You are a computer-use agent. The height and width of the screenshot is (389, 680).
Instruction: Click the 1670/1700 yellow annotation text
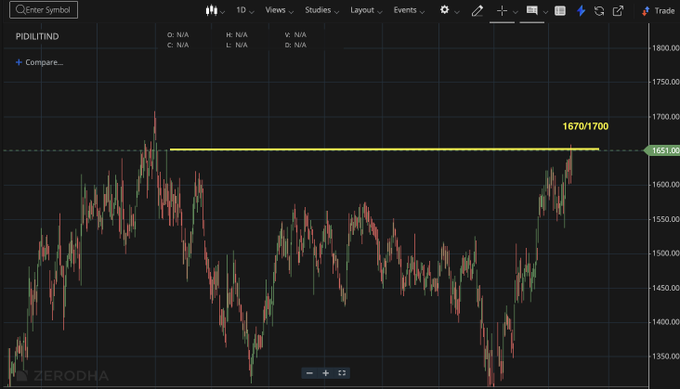585,126
